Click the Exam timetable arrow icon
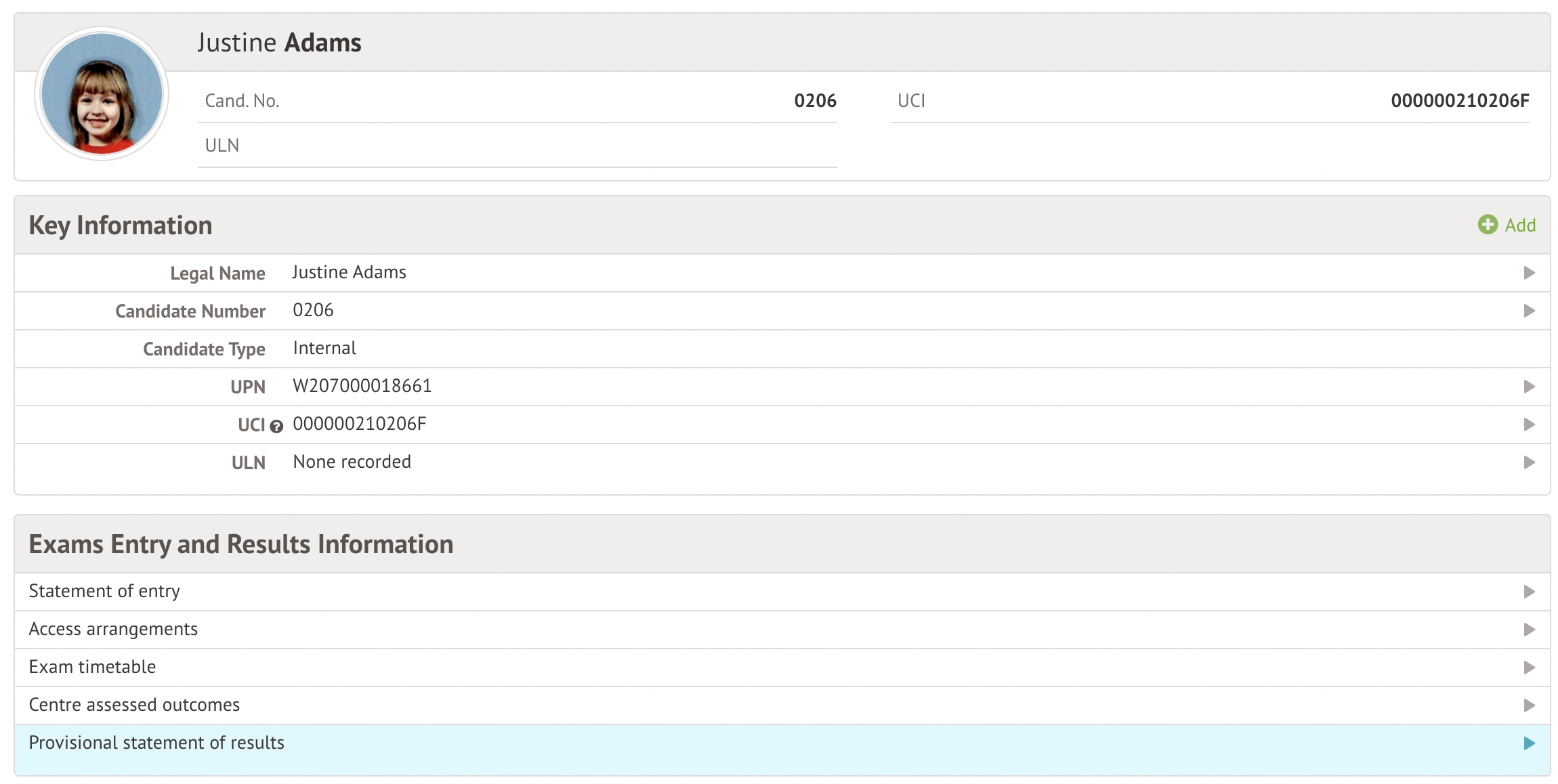Viewport: 1558px width, 784px height. click(1529, 668)
